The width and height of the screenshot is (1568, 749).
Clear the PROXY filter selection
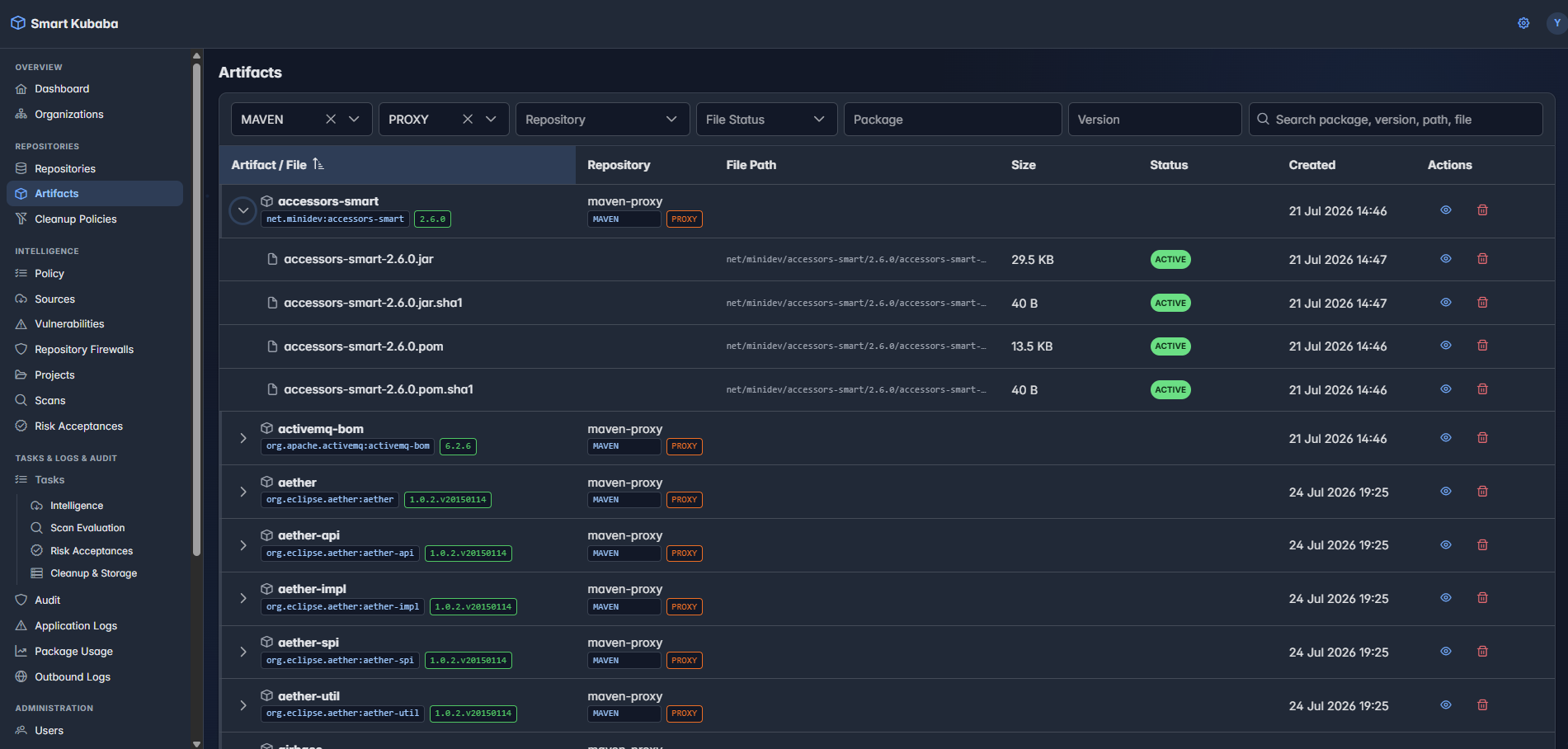click(x=468, y=119)
